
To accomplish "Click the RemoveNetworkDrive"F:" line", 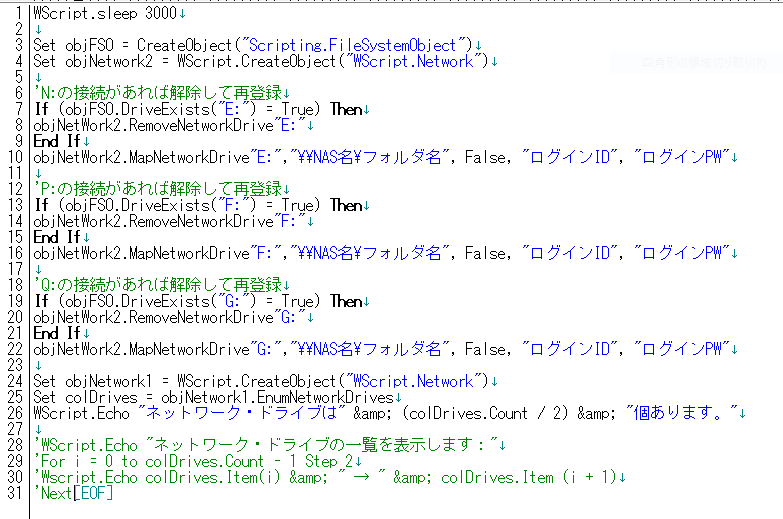I will click(x=169, y=221).
